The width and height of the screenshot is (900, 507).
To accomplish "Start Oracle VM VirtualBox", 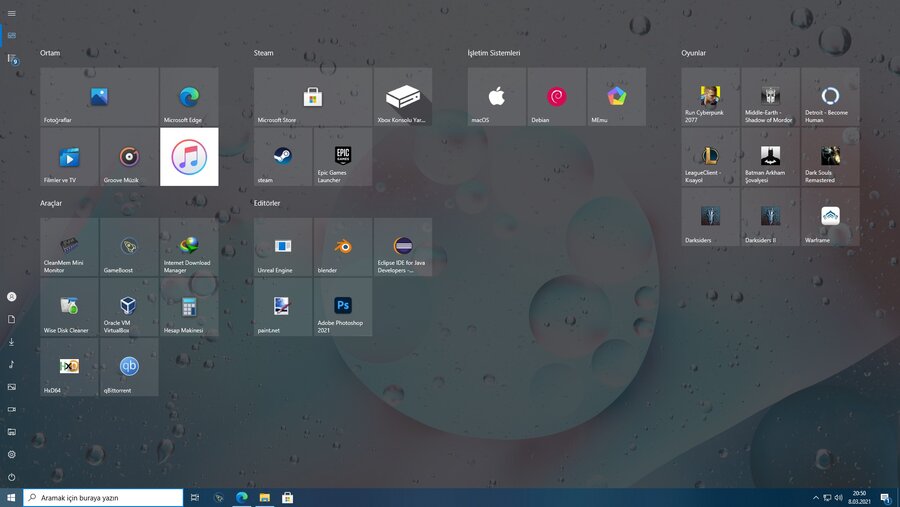I will (129, 307).
